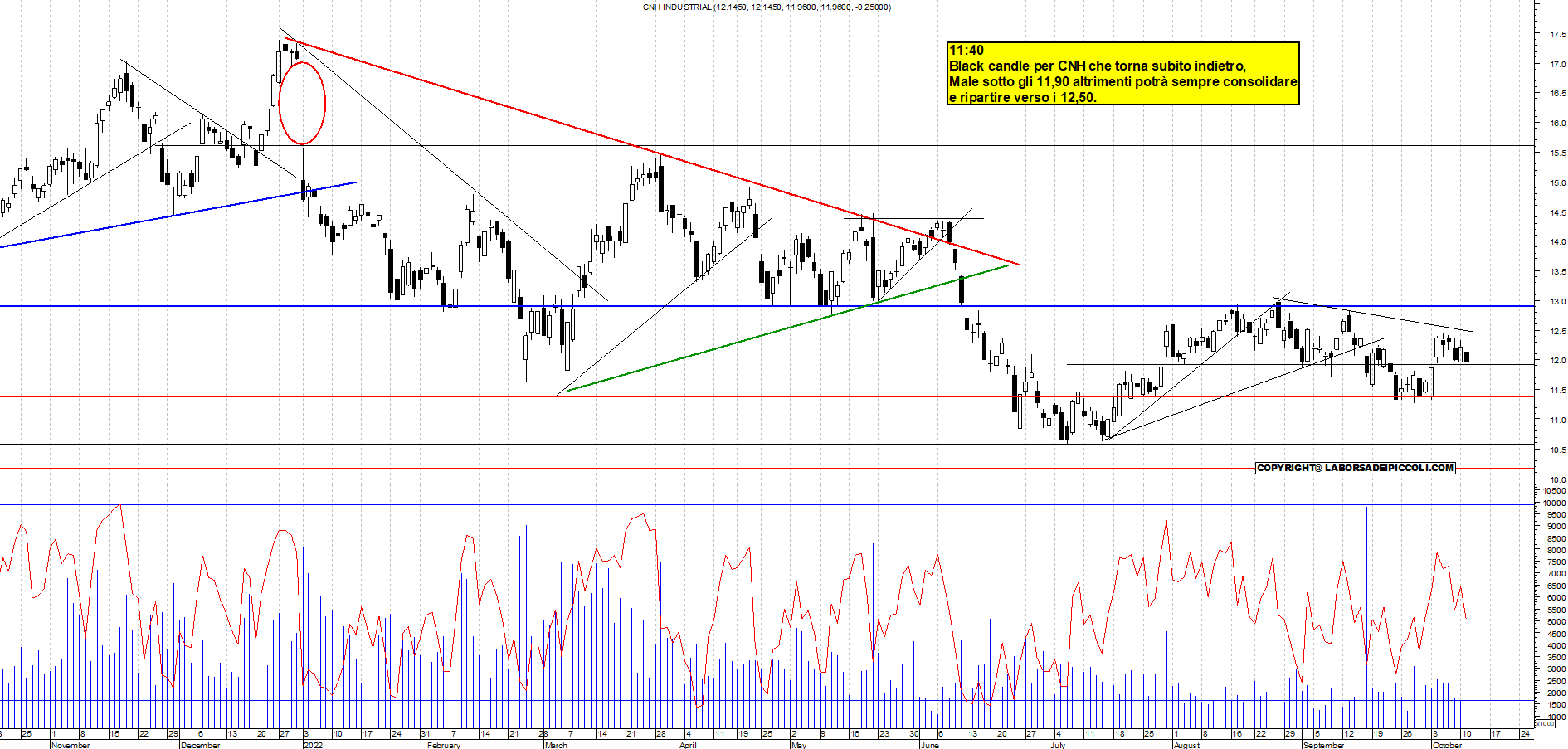Select the yellow annotation time '11:40'
This screenshot has width=1568, height=749.
(x=966, y=51)
